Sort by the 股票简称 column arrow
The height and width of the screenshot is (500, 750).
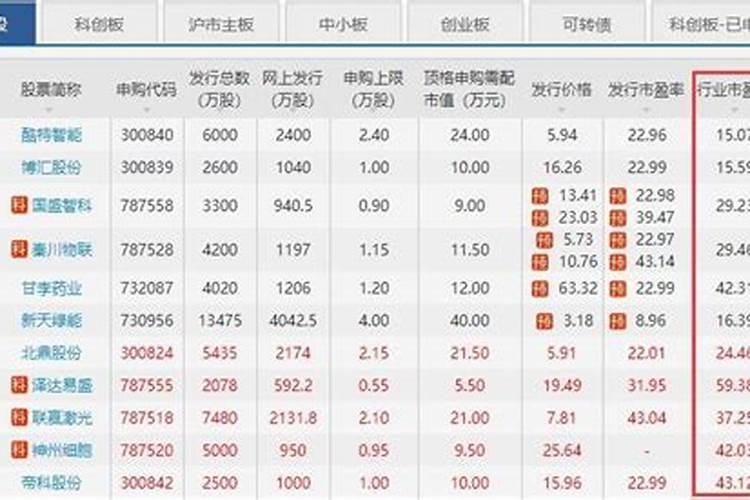click(49, 110)
